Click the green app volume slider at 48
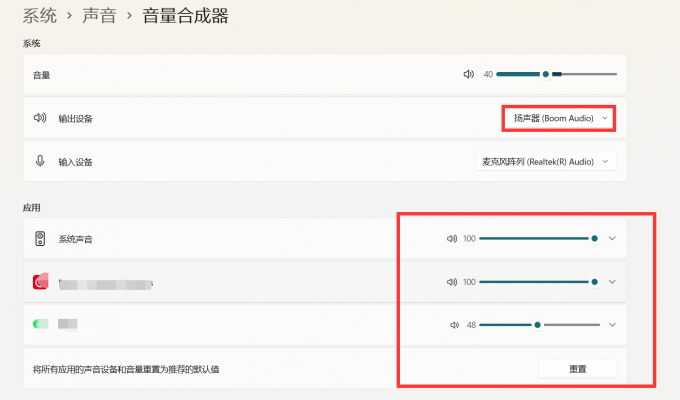 click(x=540, y=325)
